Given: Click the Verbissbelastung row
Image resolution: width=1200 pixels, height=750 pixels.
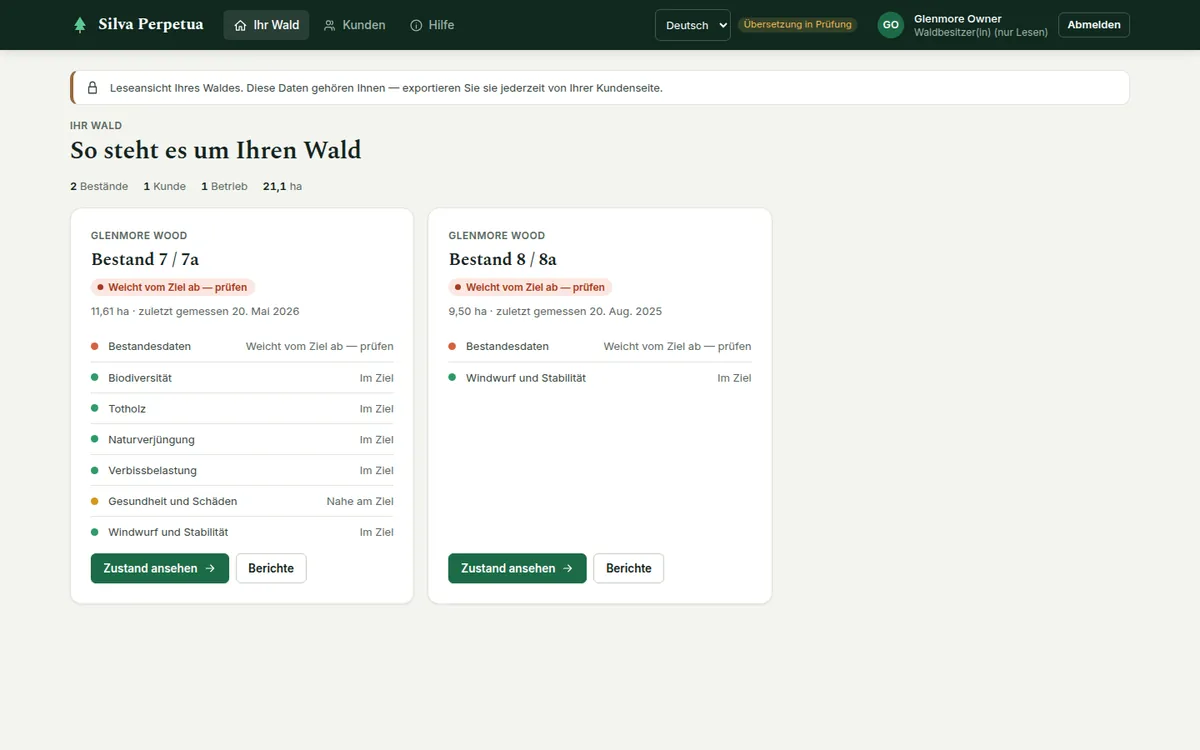Looking at the screenshot, I should pyautogui.click(x=242, y=471).
